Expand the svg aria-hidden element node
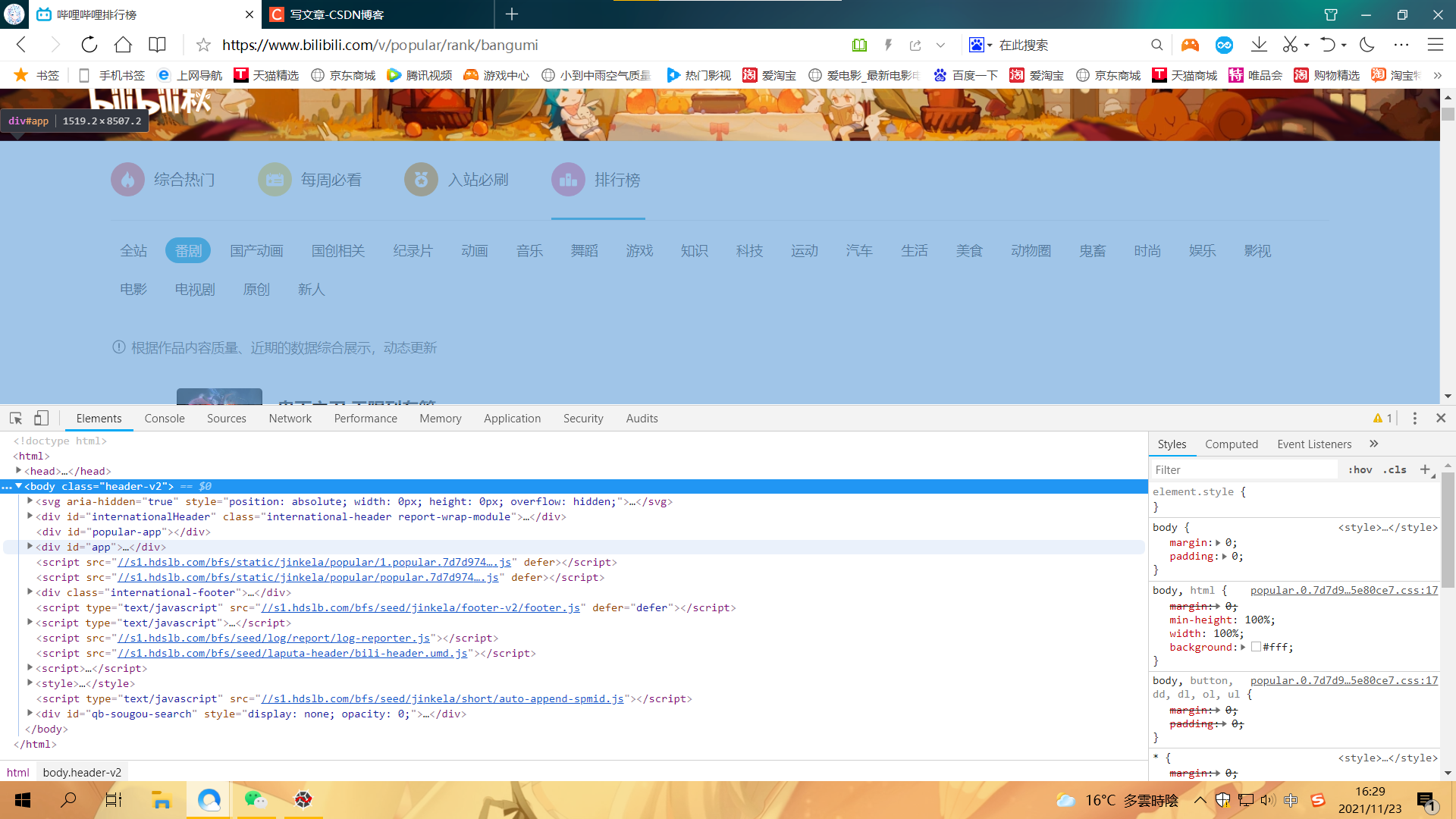This screenshot has height=819, width=1456. 30,501
